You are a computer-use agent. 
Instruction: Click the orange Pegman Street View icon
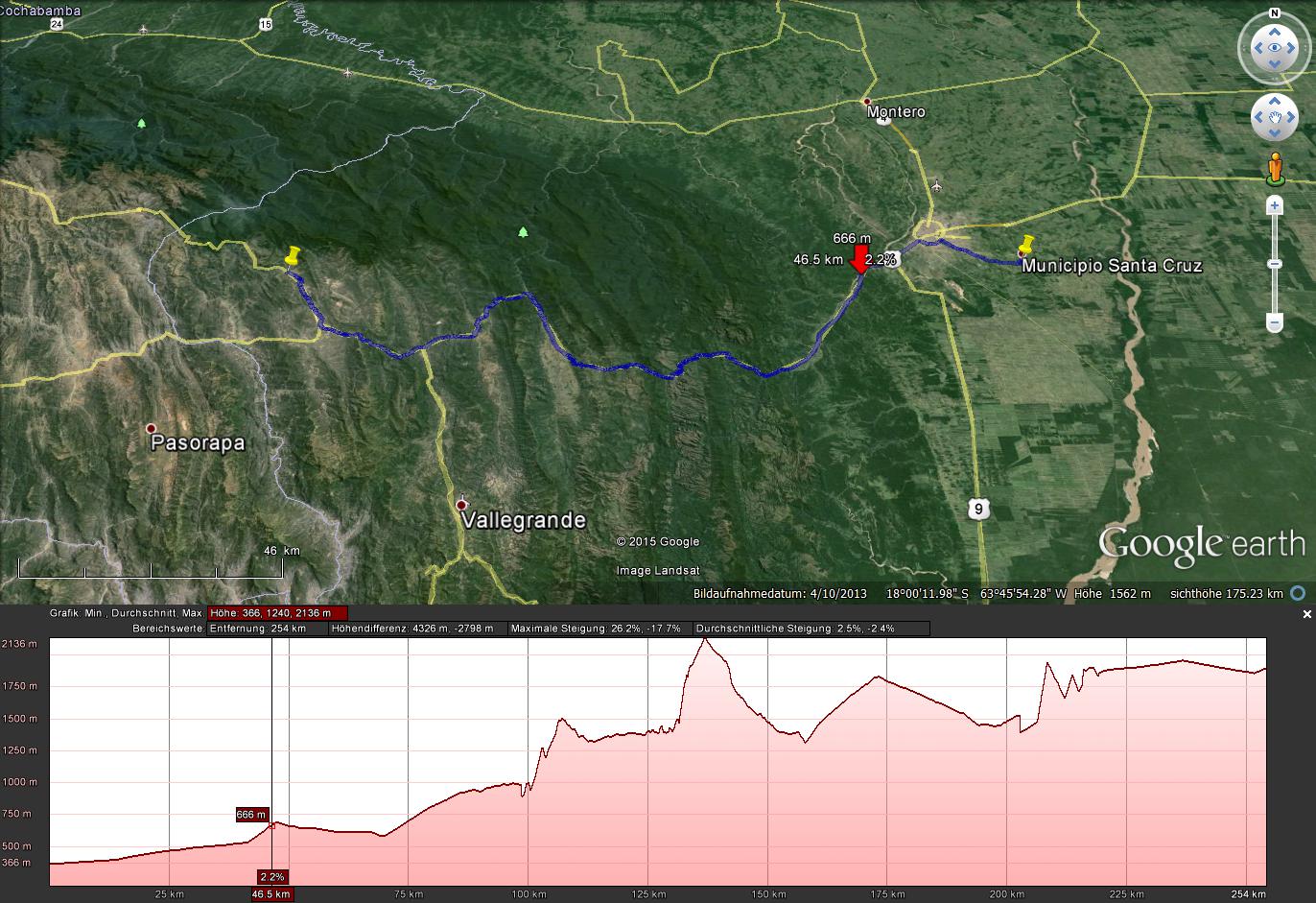1274,168
